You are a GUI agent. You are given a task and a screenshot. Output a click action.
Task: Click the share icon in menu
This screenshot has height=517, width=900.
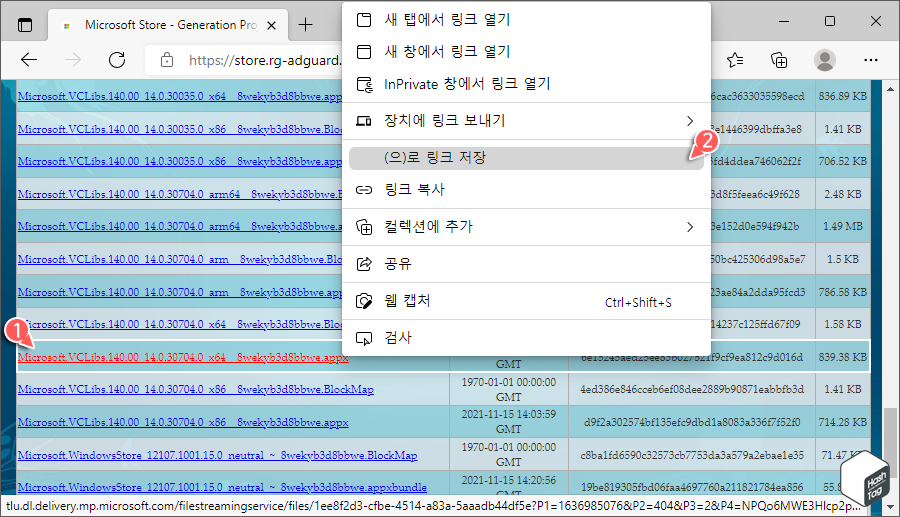[x=364, y=264]
